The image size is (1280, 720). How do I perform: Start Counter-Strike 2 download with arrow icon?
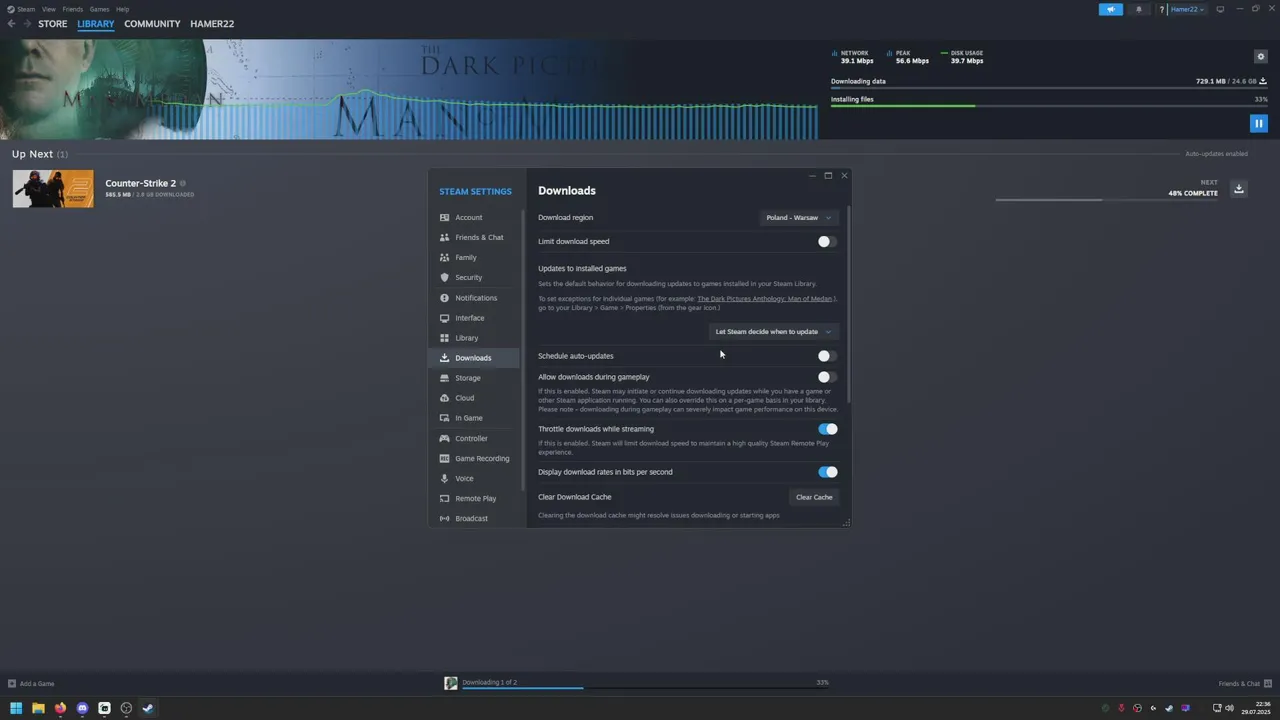(x=1238, y=188)
